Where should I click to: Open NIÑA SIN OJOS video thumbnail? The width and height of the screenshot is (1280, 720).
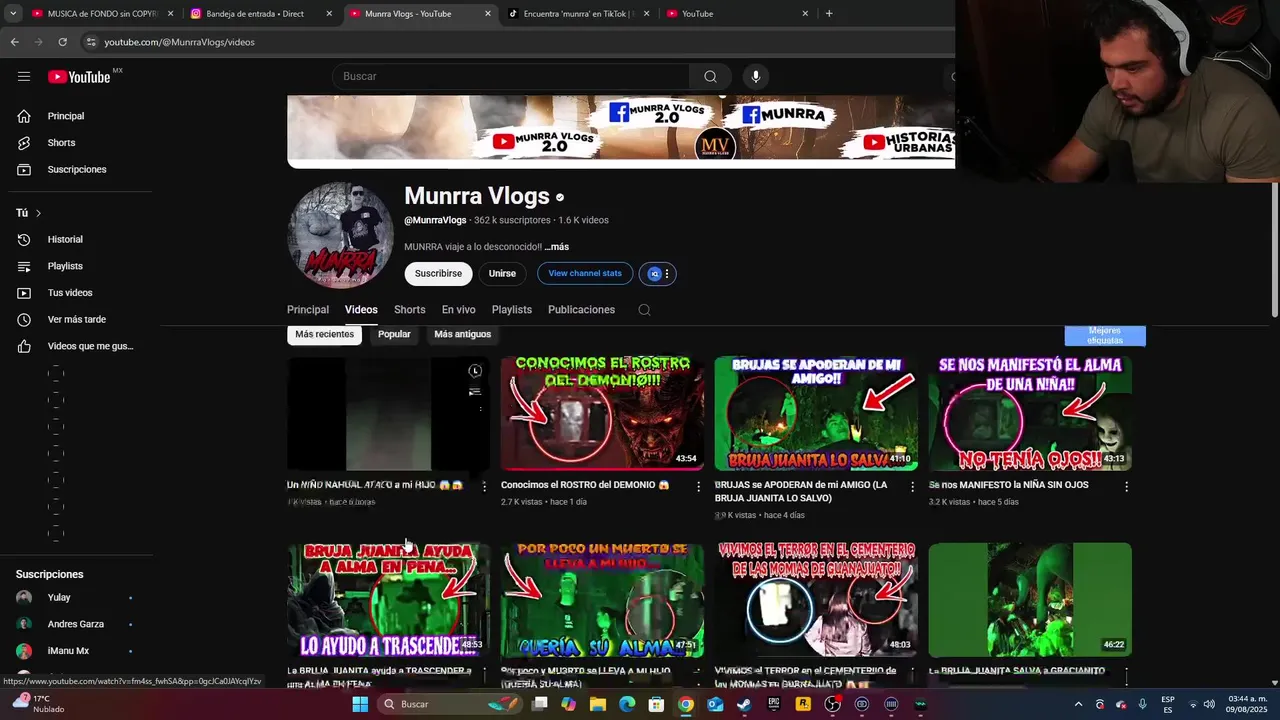click(x=1030, y=413)
